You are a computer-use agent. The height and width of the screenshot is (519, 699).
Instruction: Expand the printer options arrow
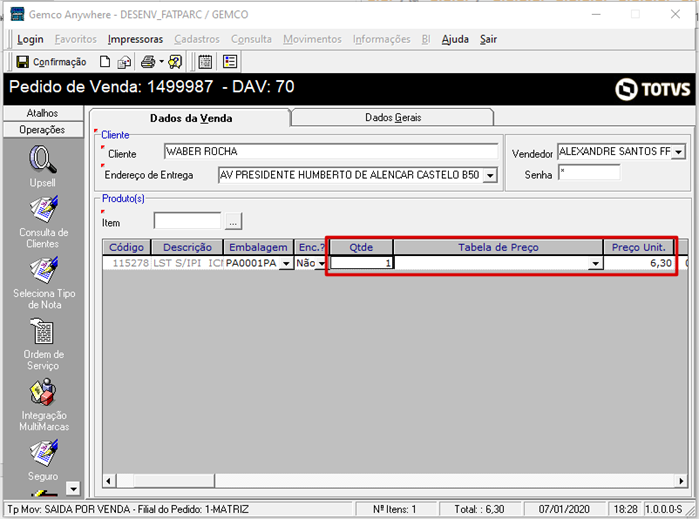[x=161, y=62]
